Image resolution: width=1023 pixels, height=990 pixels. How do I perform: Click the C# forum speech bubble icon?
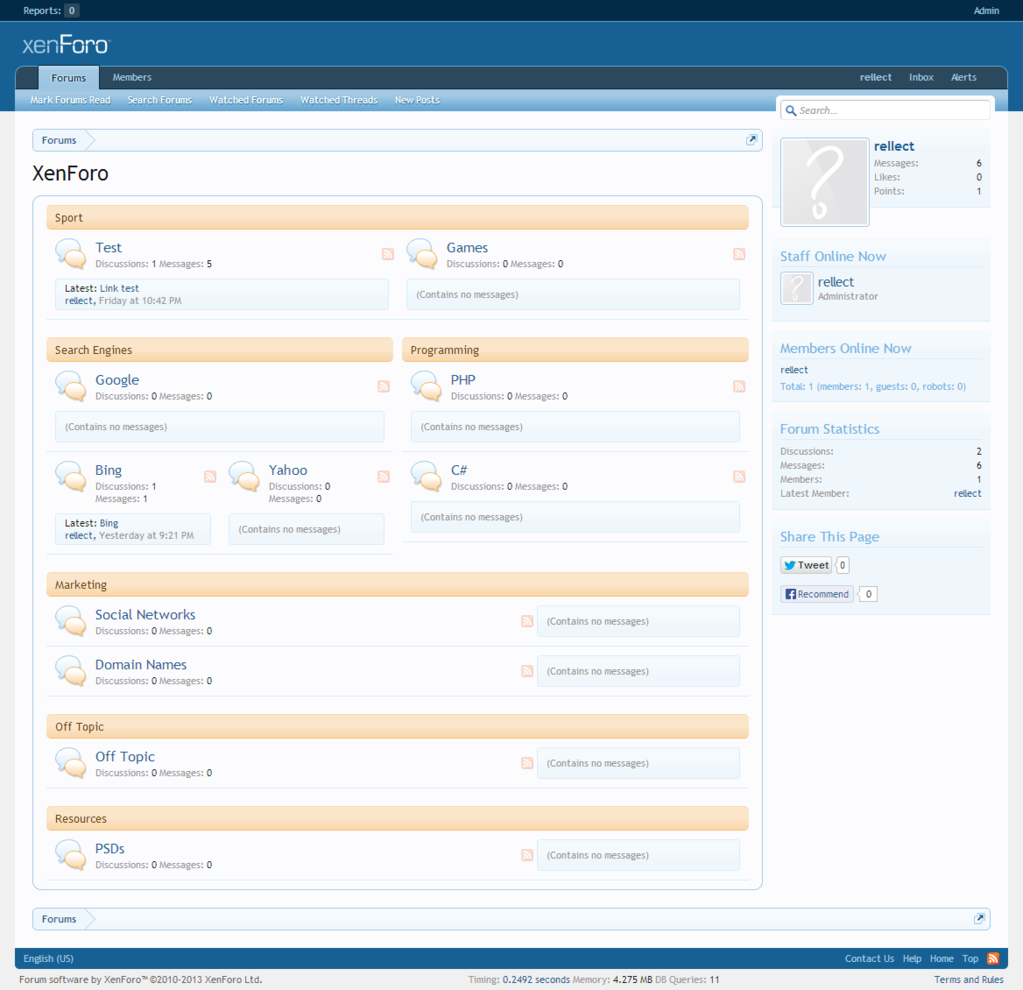(x=427, y=476)
